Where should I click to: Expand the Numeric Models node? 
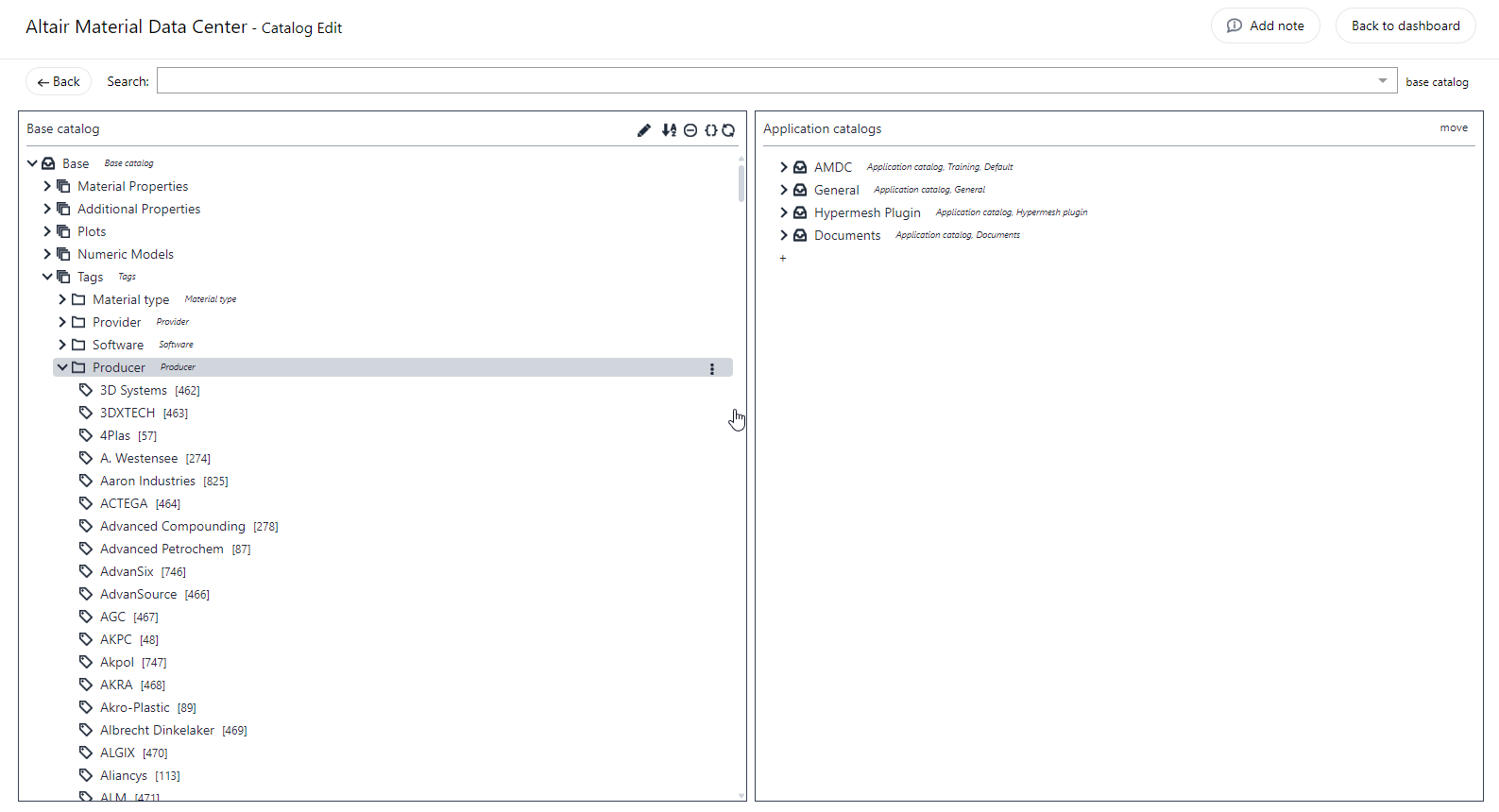pos(47,254)
